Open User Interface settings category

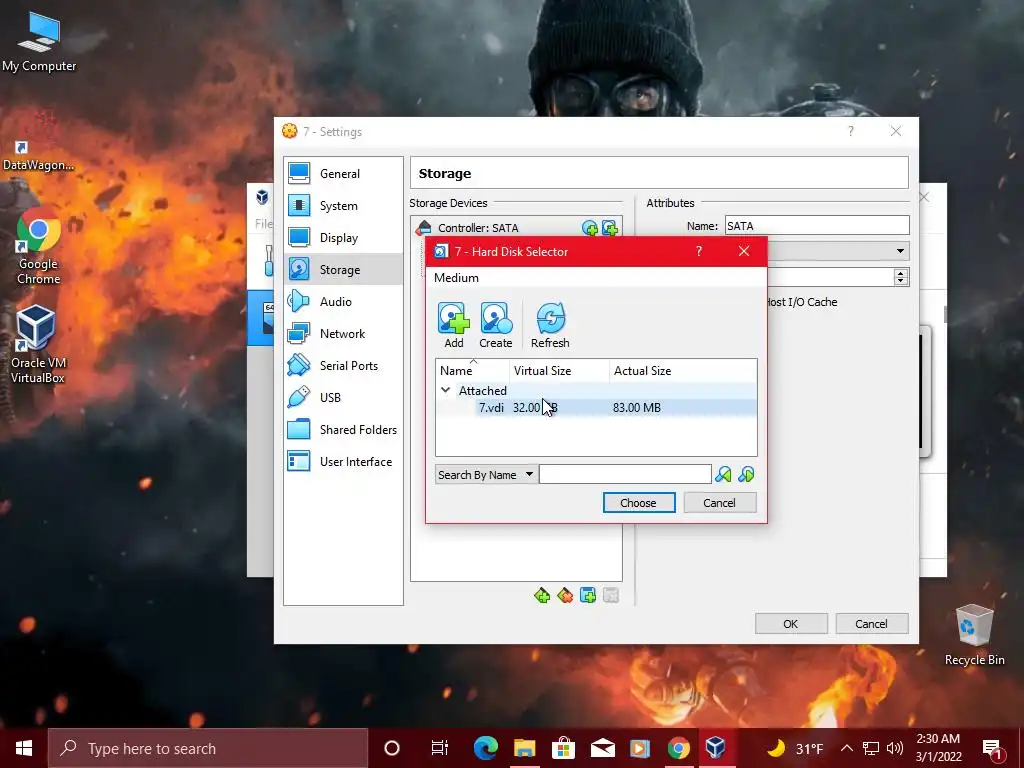pos(344,462)
